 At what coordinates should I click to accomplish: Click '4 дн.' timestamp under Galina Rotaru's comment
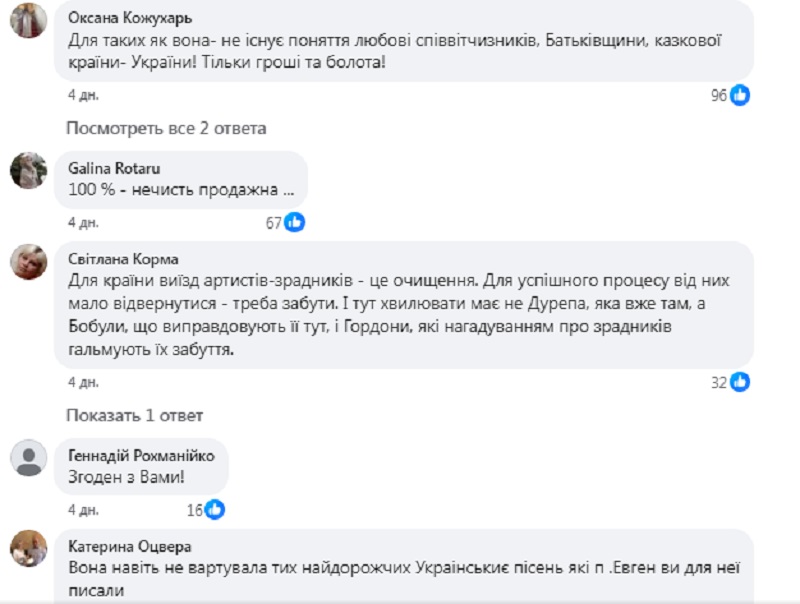pyautogui.click(x=79, y=222)
